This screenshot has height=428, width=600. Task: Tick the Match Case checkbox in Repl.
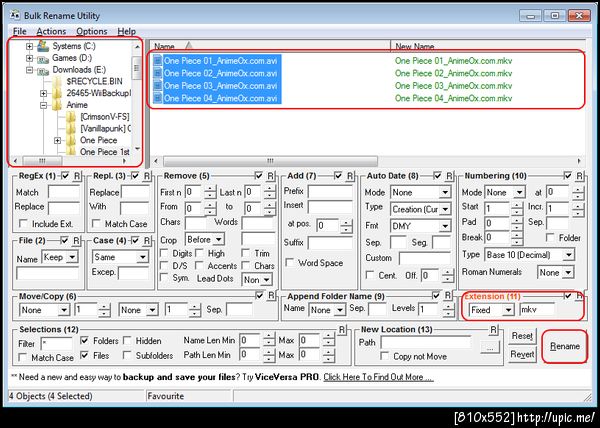[x=96, y=223]
